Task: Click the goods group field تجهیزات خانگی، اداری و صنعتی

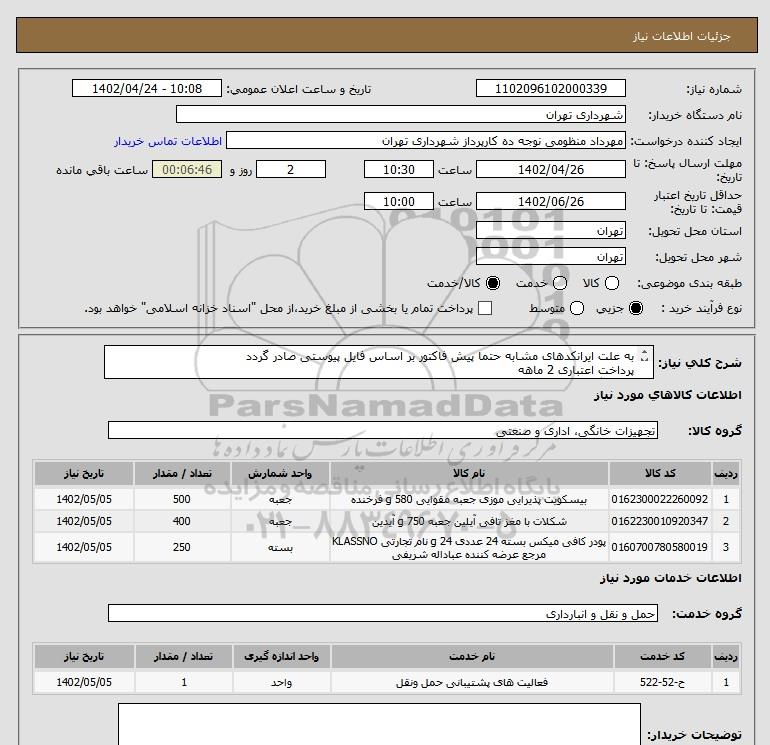Action: coord(383,430)
